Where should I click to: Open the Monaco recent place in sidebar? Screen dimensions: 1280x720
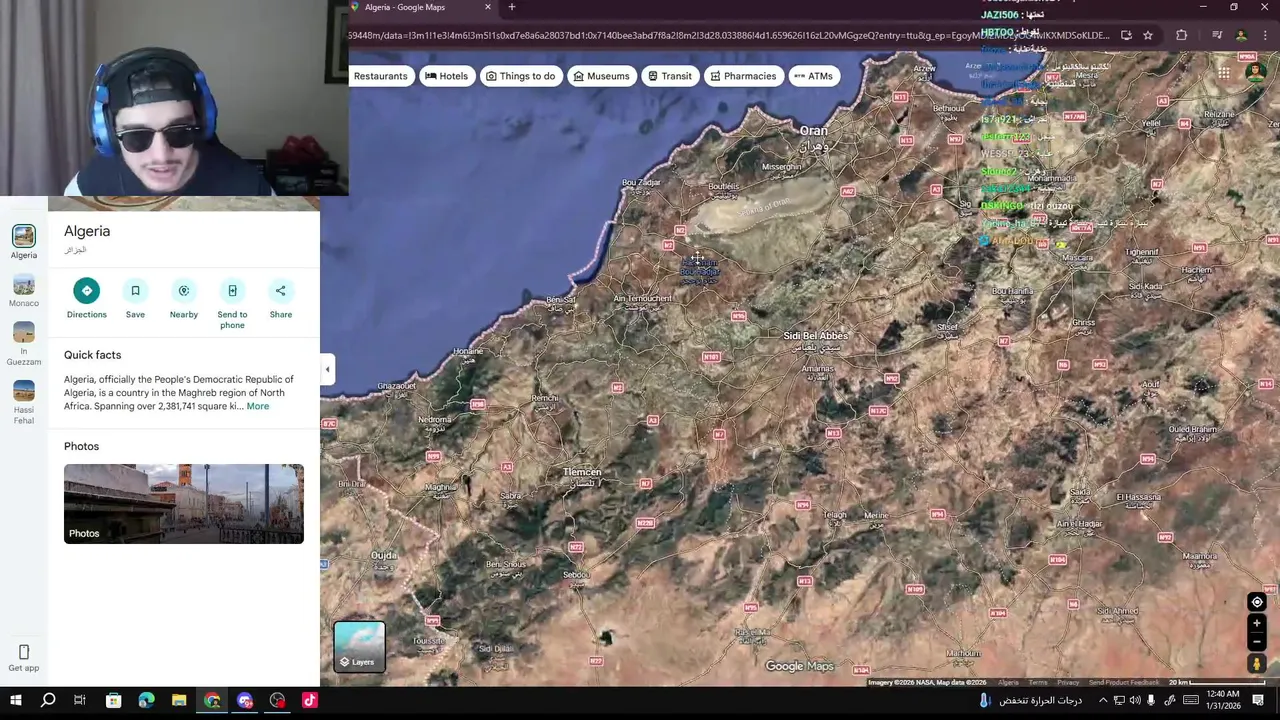[x=24, y=291]
